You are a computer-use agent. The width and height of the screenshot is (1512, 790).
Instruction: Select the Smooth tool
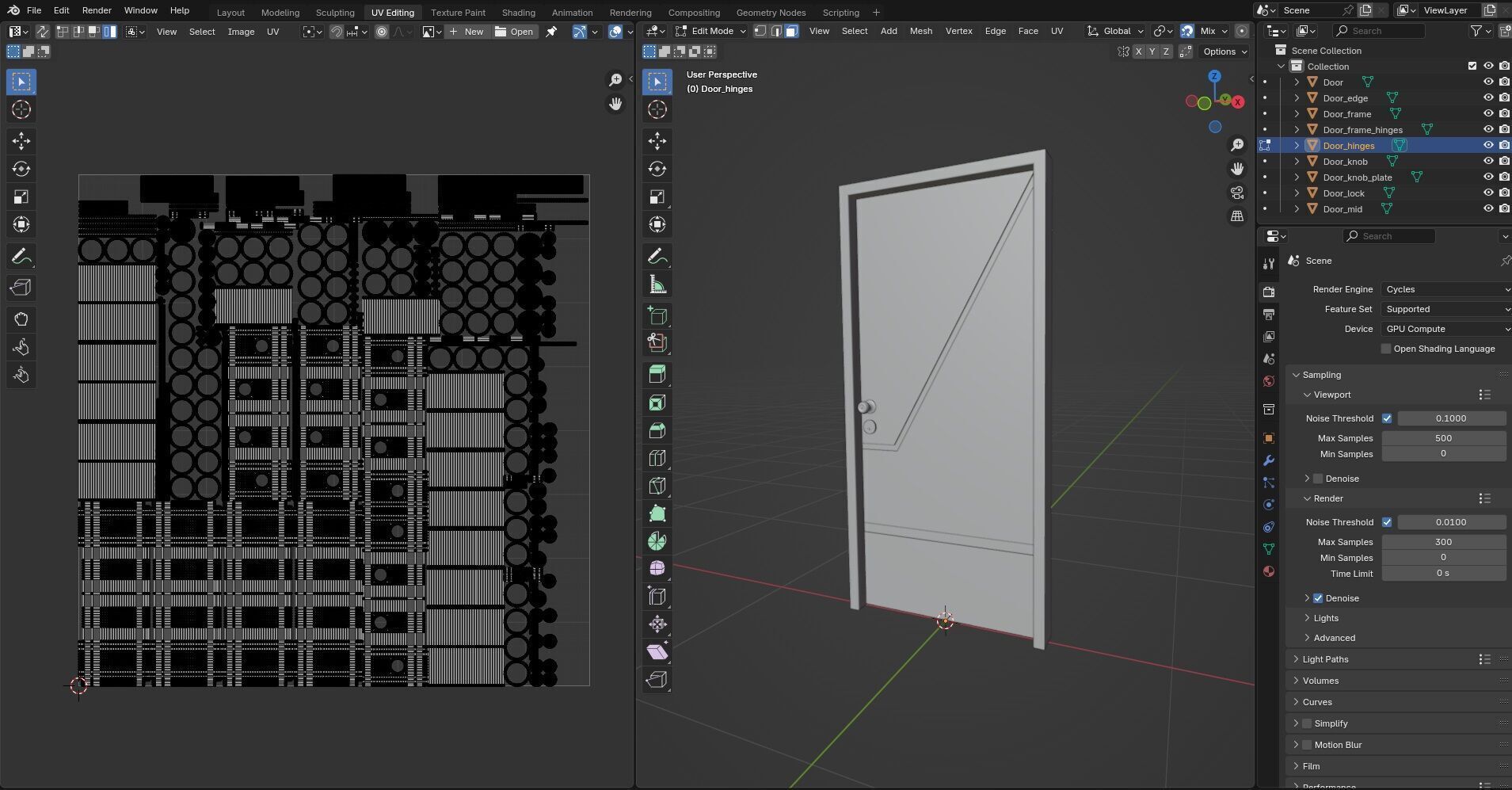point(657,569)
